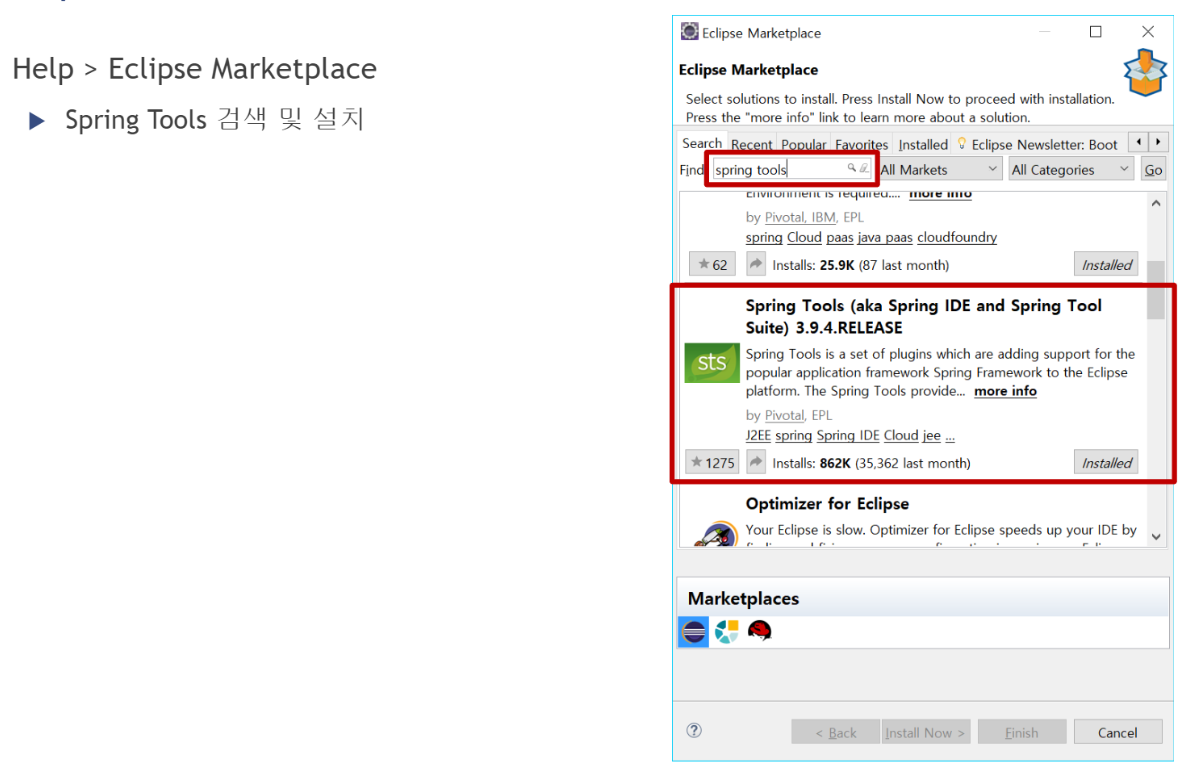Click Pivotal link beside IBM
This screenshot has width=1186, height=769.
click(784, 217)
